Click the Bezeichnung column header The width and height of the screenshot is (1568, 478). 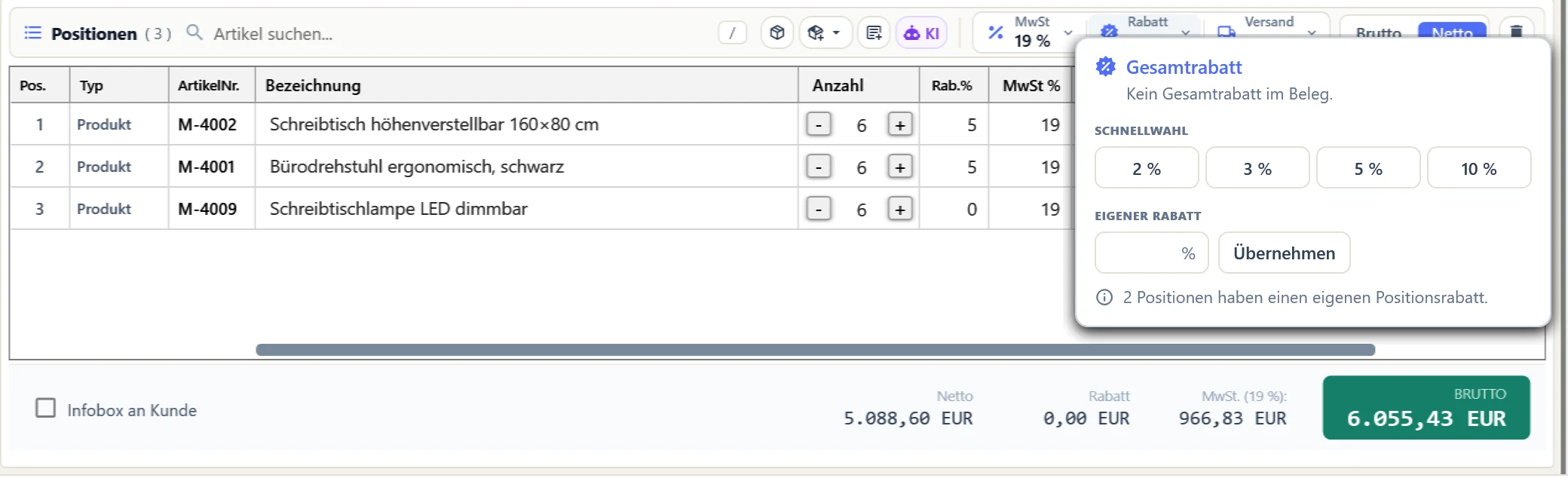coord(526,85)
